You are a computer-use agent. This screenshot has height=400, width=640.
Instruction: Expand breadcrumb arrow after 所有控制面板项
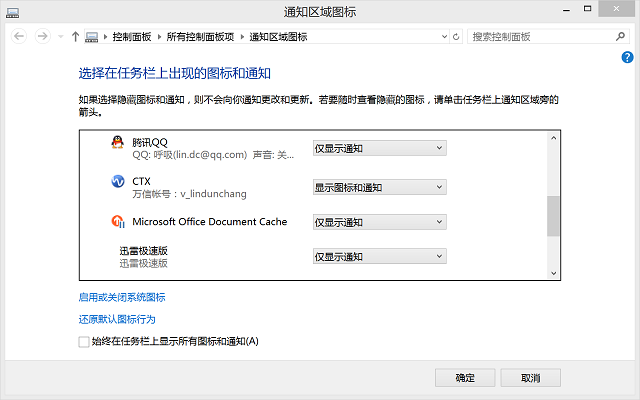[242, 37]
